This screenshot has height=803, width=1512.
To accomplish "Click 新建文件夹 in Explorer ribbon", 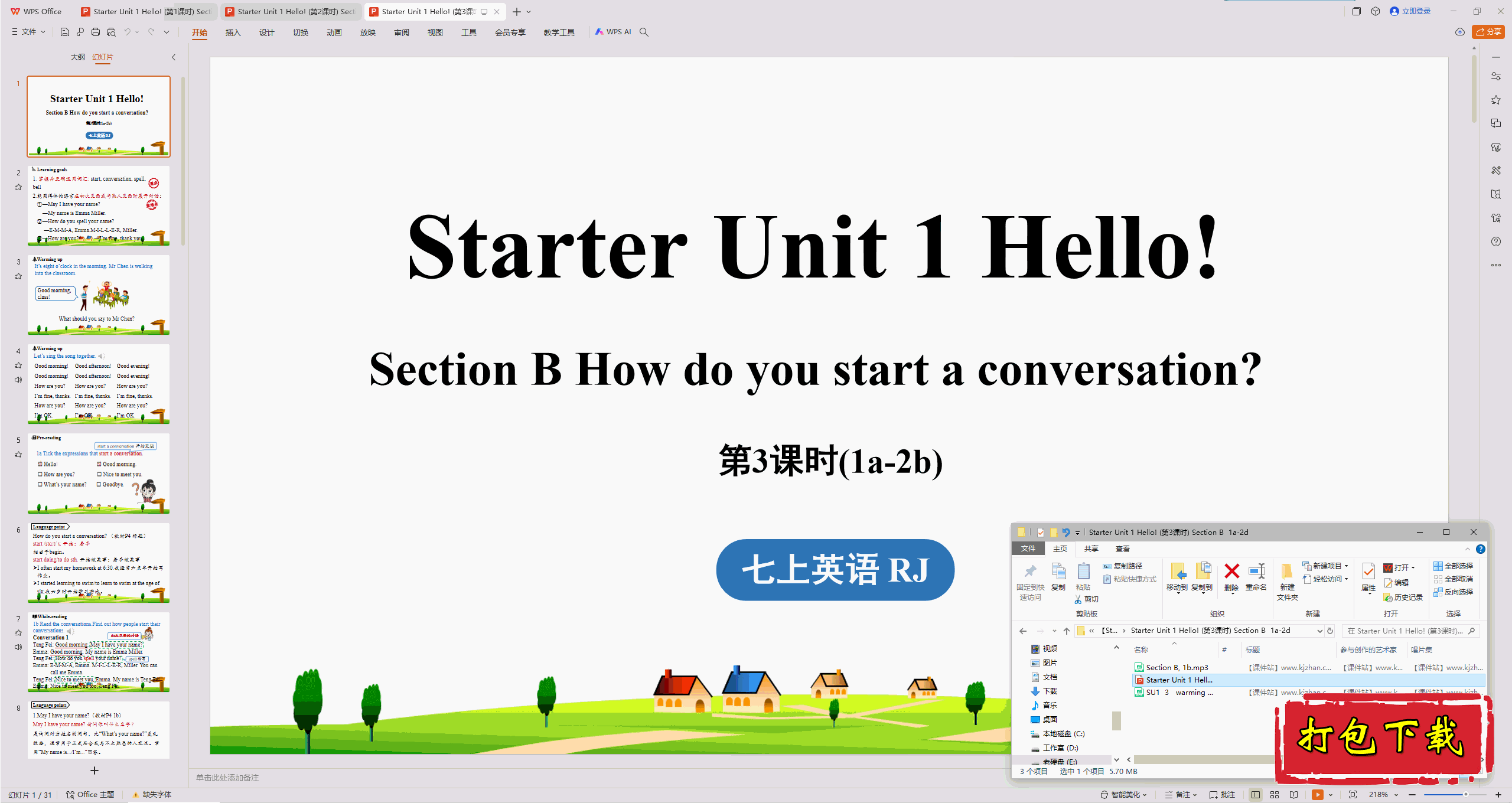I will pyautogui.click(x=1287, y=582).
